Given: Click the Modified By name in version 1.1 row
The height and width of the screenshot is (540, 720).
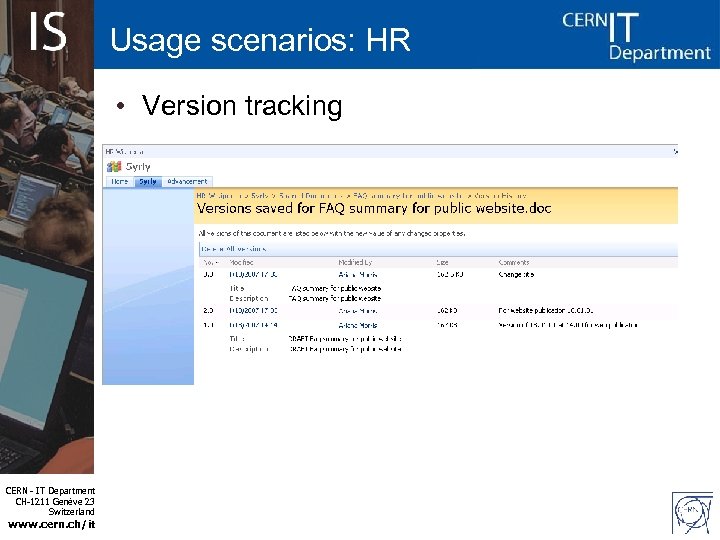Looking at the screenshot, I should click(358, 325).
